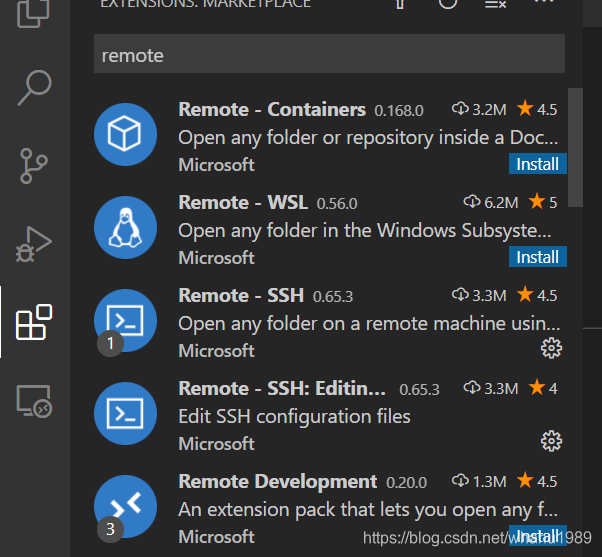This screenshot has width=602, height=557.
Task: Open the Search view in activity bar
Action: click(x=35, y=88)
